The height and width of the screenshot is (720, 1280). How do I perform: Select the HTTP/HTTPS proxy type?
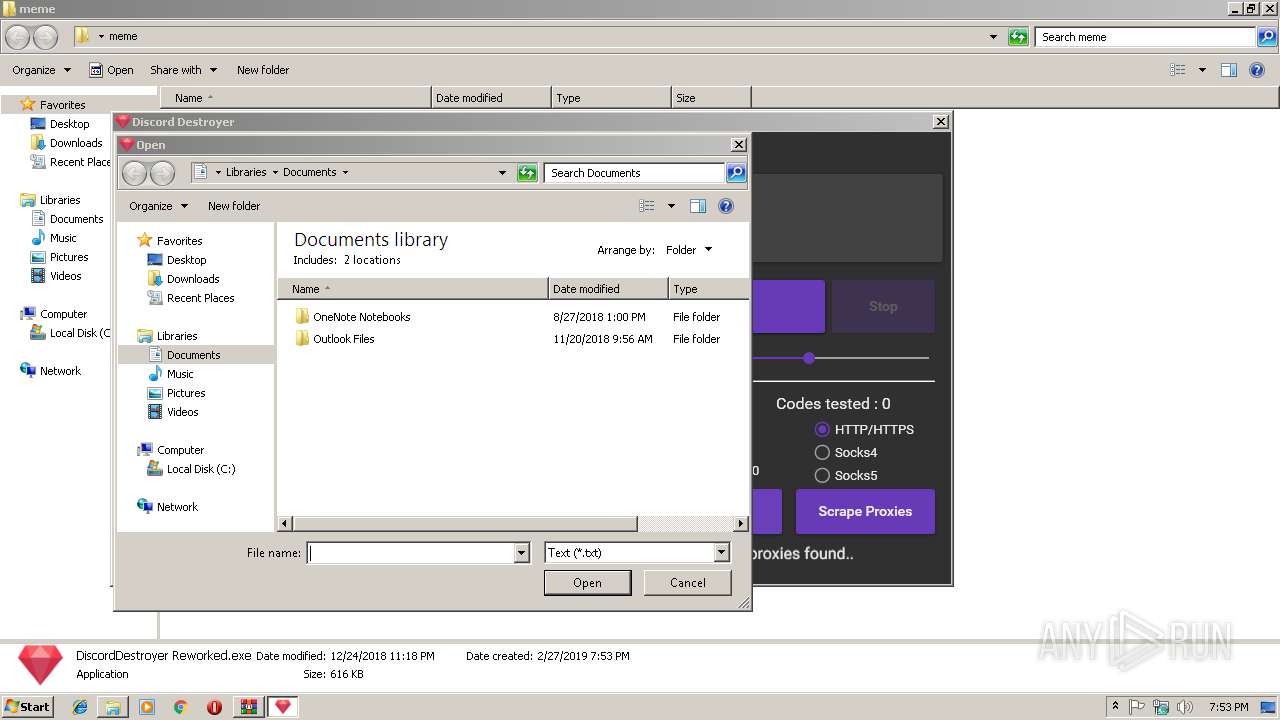coord(864,429)
